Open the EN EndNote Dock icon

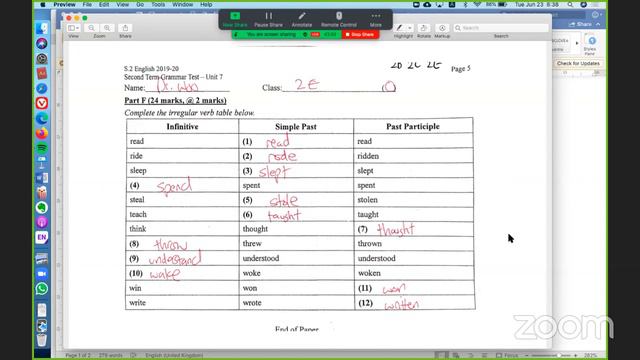pos(42,237)
